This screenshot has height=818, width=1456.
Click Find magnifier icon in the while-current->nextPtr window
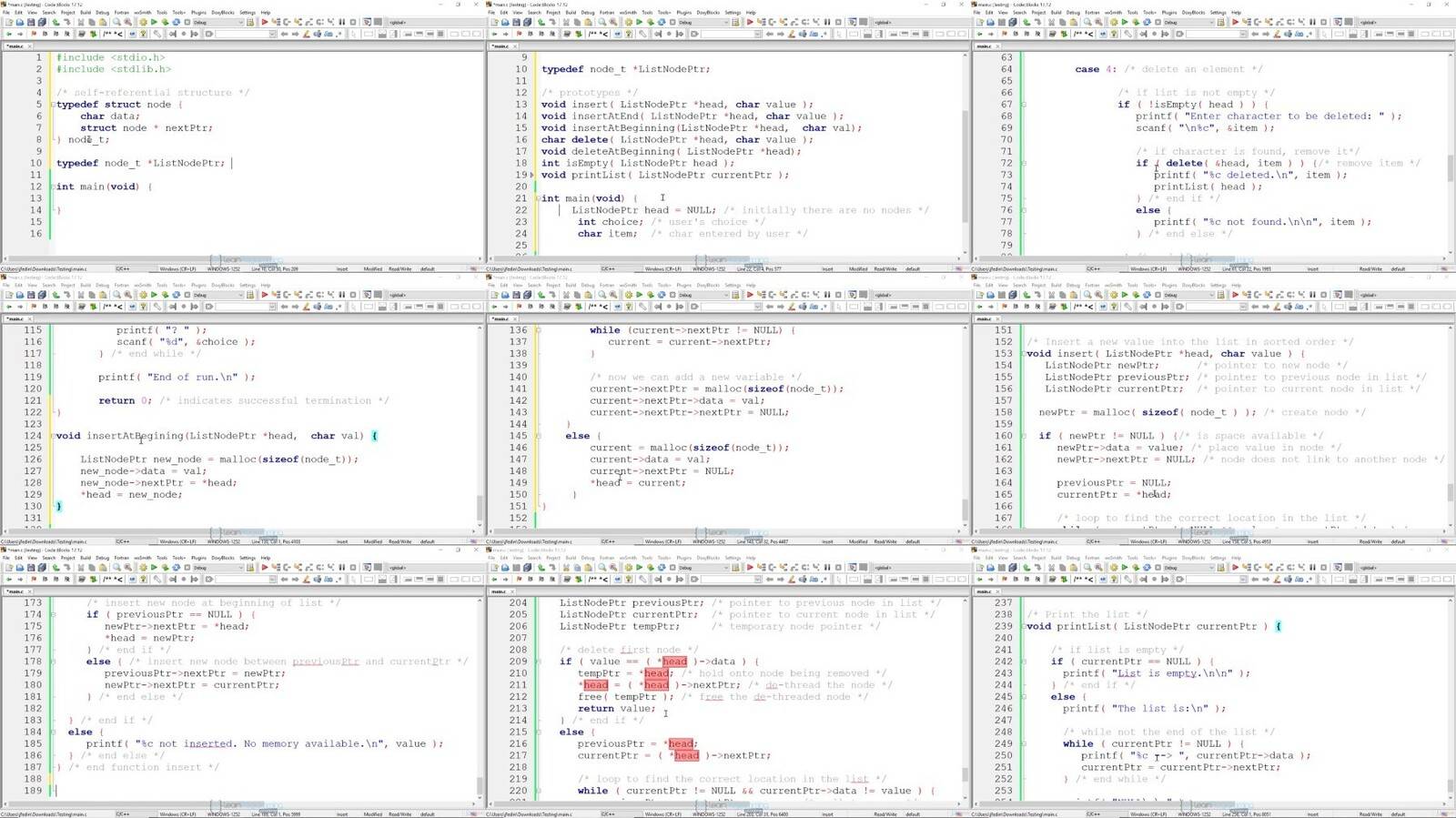coord(602,295)
